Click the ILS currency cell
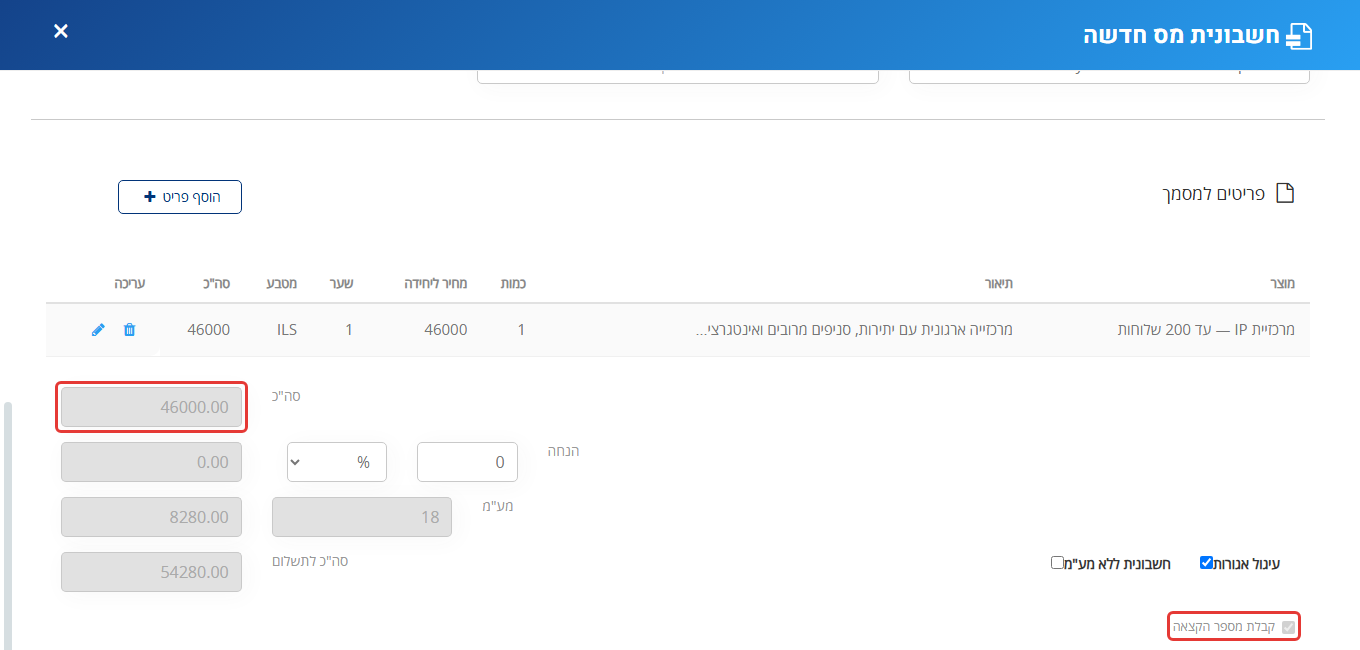 (x=287, y=329)
